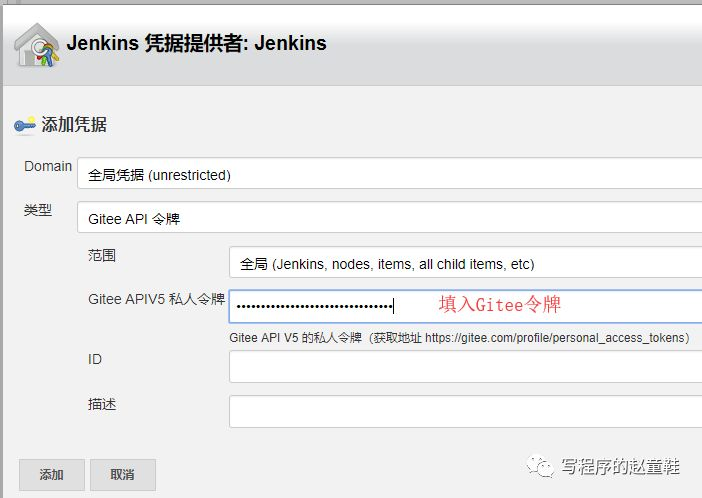Viewport: 702px width, 498px height.
Task: Click into the 描述 input field
Action: [466, 412]
